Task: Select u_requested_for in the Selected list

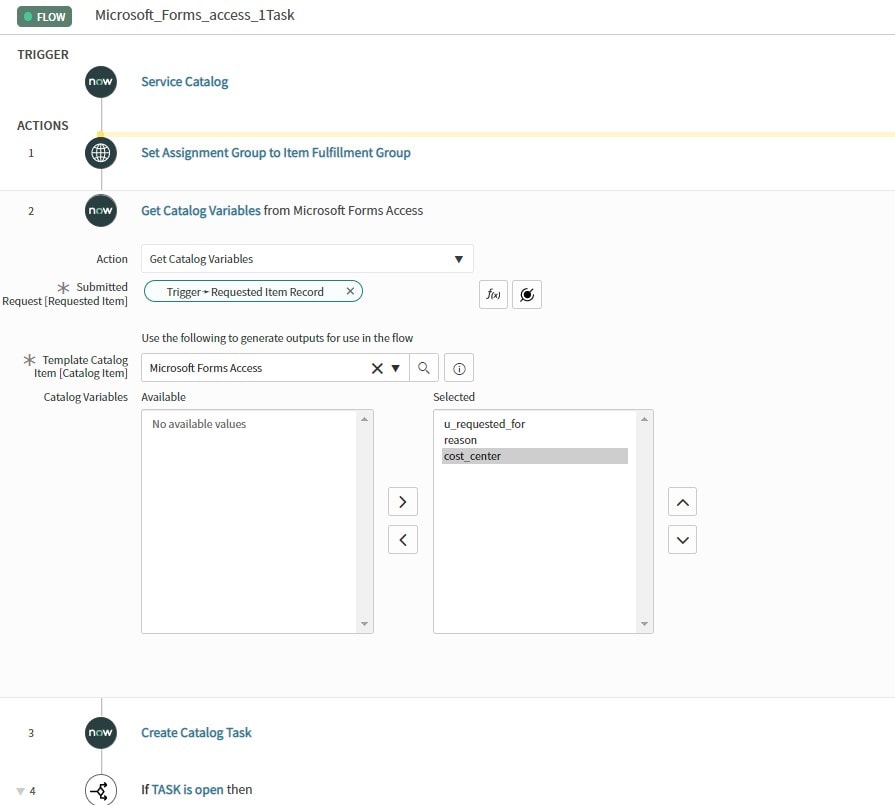Action: tap(485, 424)
